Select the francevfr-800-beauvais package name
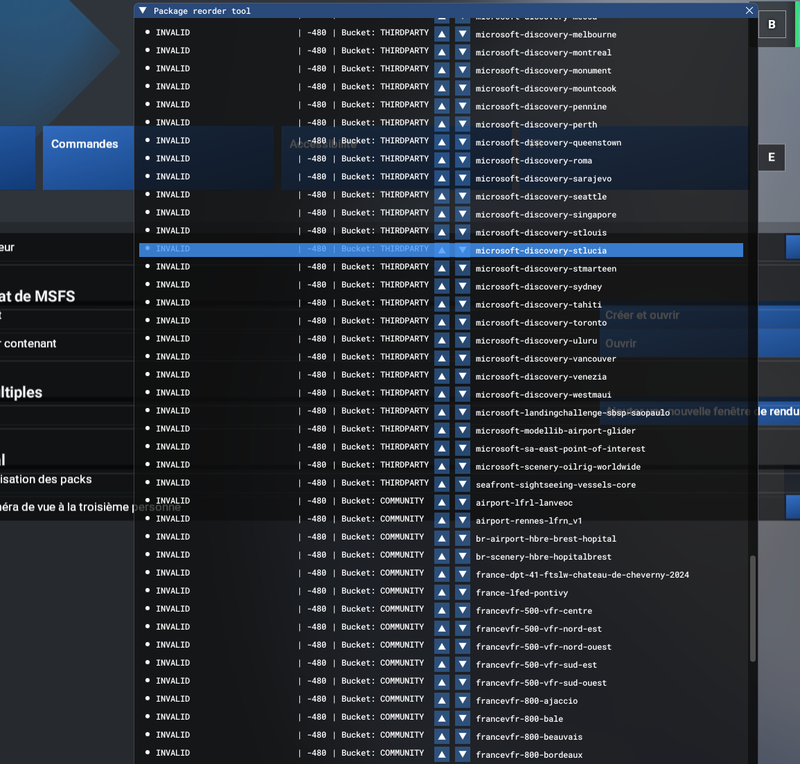800x764 pixels. (529, 736)
